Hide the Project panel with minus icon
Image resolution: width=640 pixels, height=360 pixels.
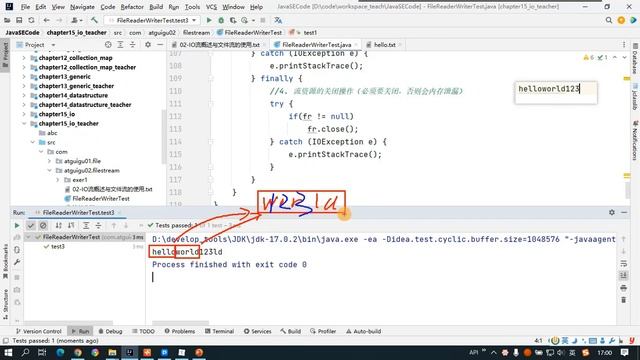(160, 44)
